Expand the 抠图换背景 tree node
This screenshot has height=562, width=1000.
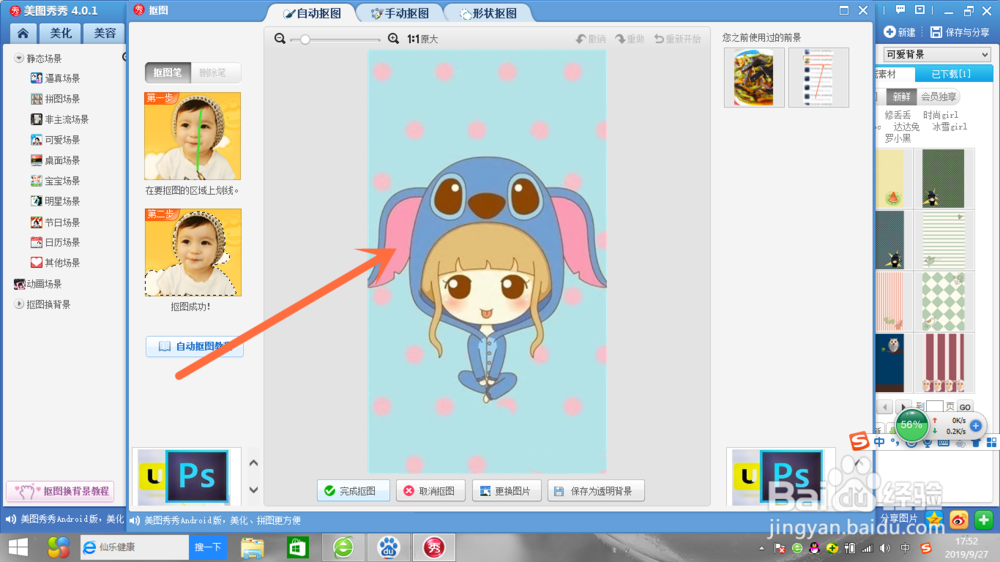coord(19,304)
